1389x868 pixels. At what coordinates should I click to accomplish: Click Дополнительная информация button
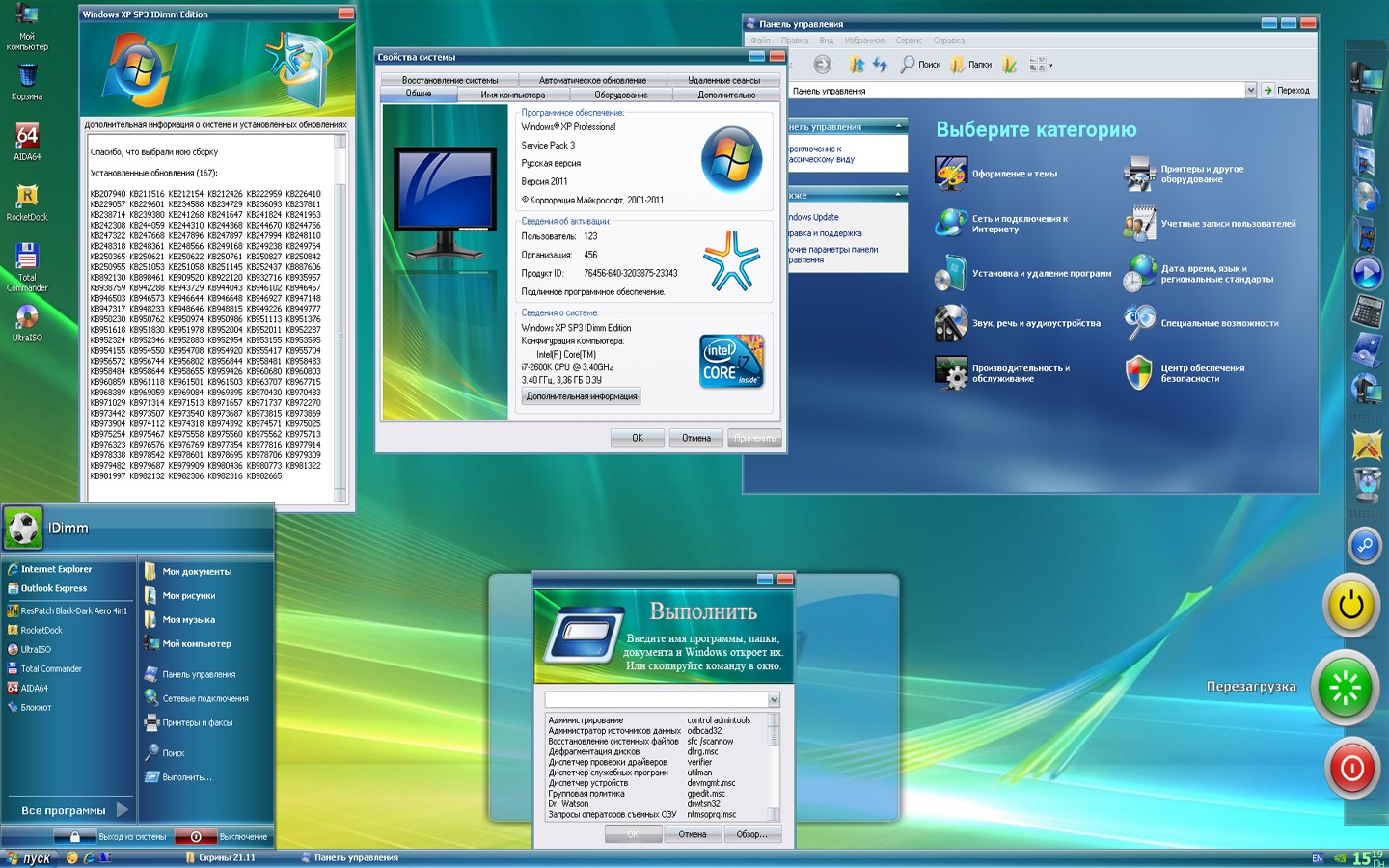(x=582, y=396)
